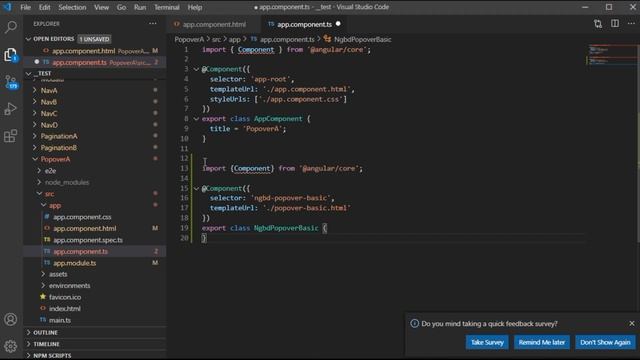Screen dimensions: 640x360
Task: Open the View menu
Action: [x=101, y=7]
